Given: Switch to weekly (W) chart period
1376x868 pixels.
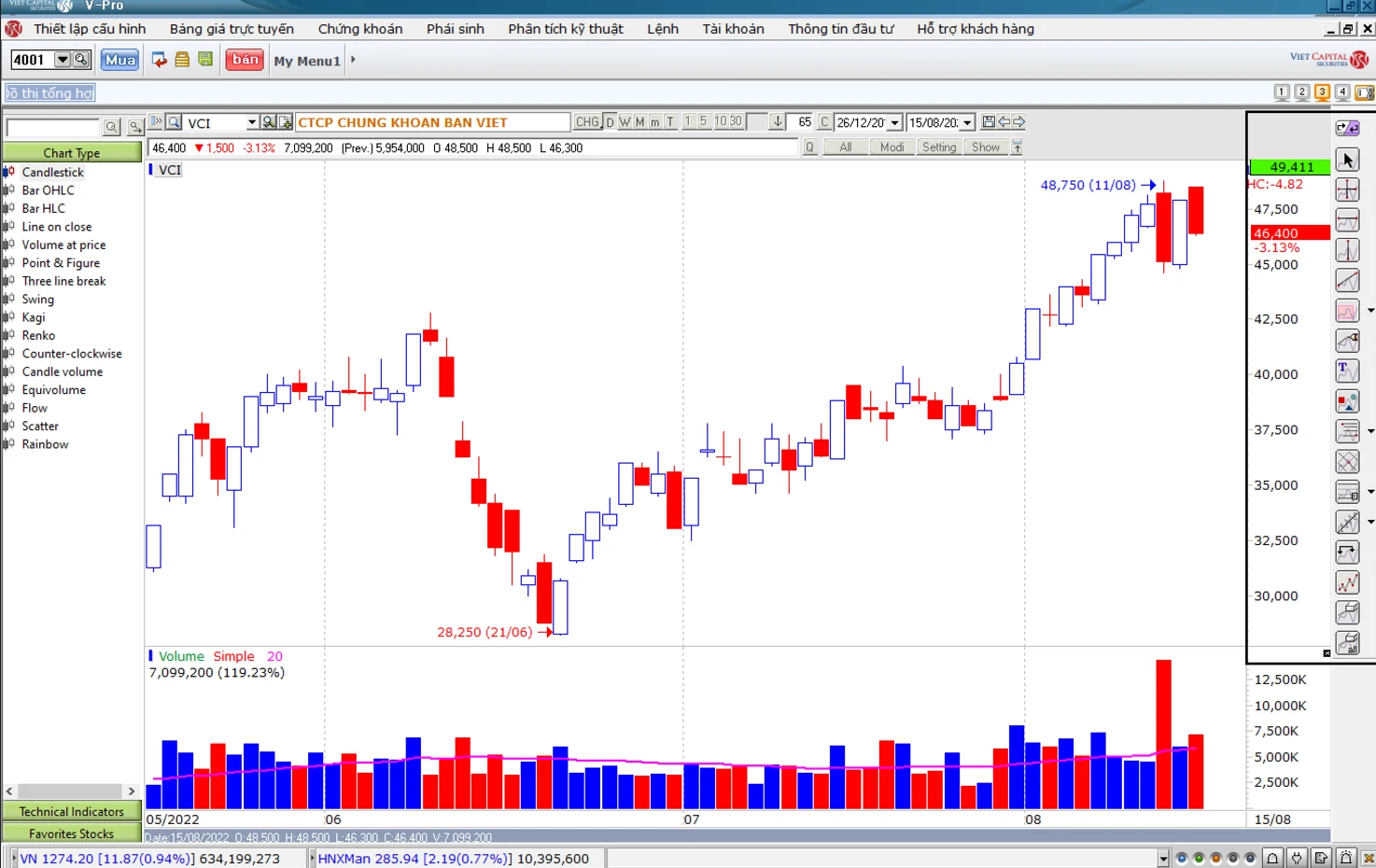Looking at the screenshot, I should point(625,122).
